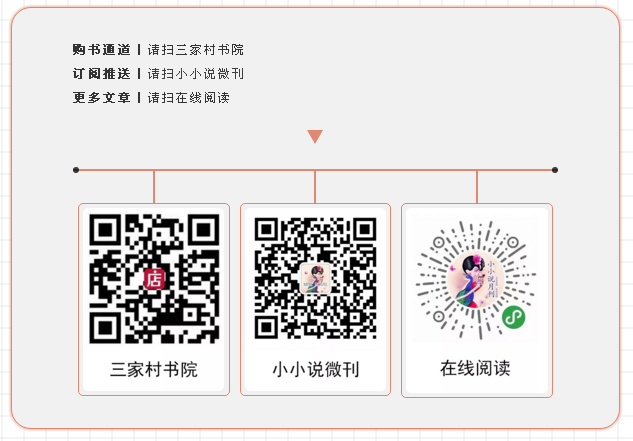Screen dimensions: 633x441
Task: Click top-left finder square of 三家村书院 code
Action: [105, 230]
